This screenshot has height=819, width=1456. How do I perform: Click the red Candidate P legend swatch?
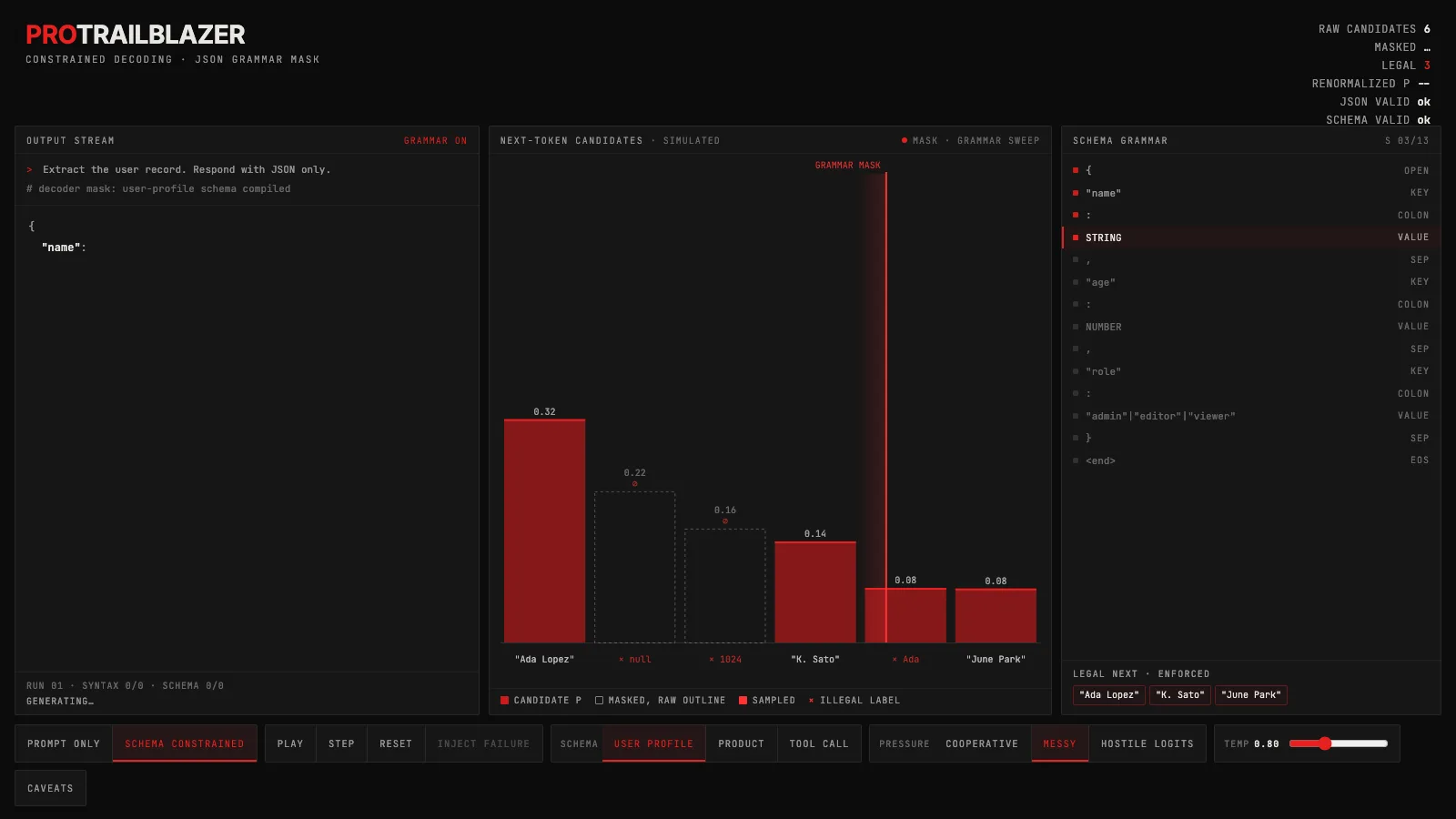click(504, 700)
